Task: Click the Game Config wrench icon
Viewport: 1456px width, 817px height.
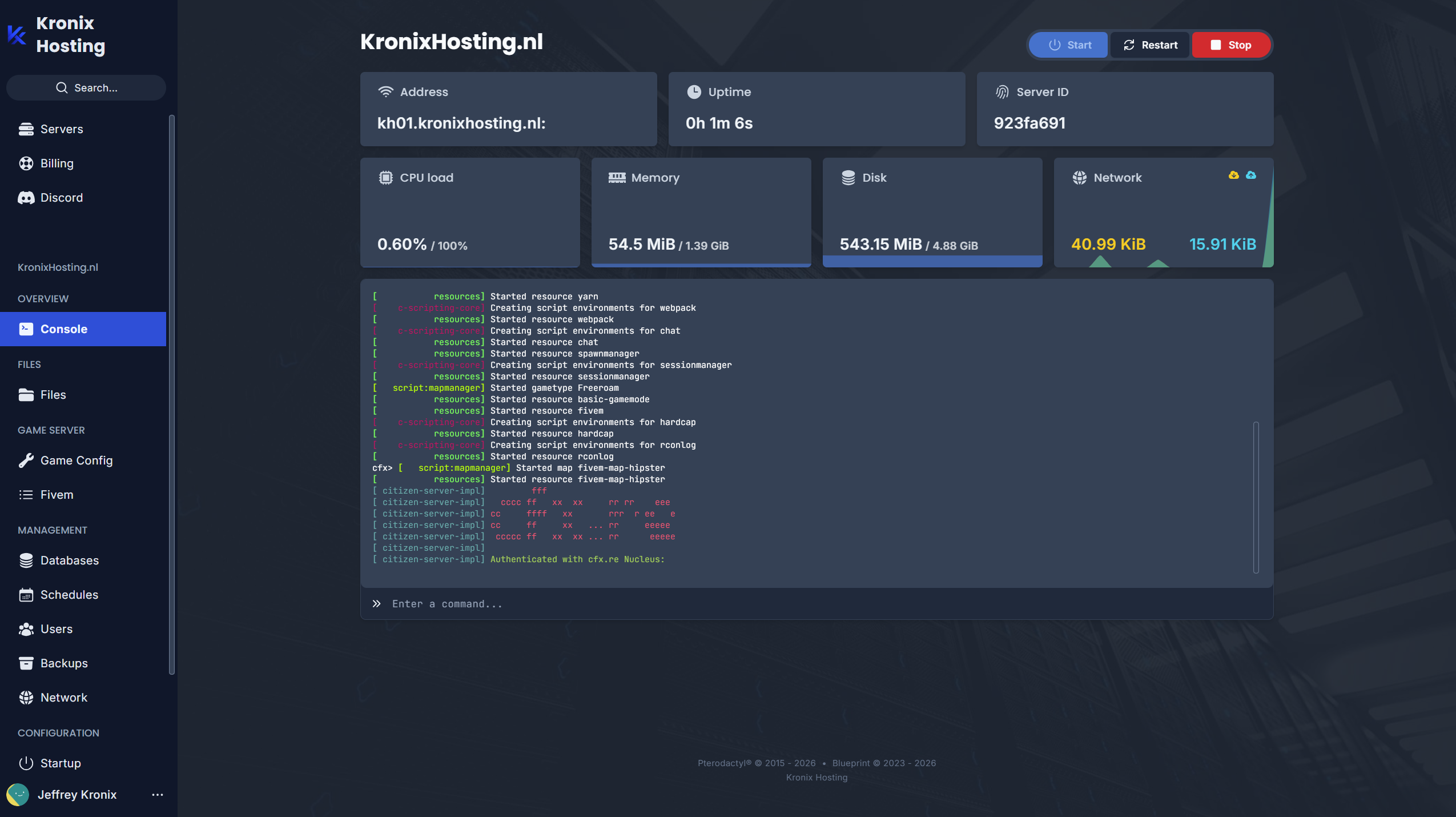Action: (26, 460)
